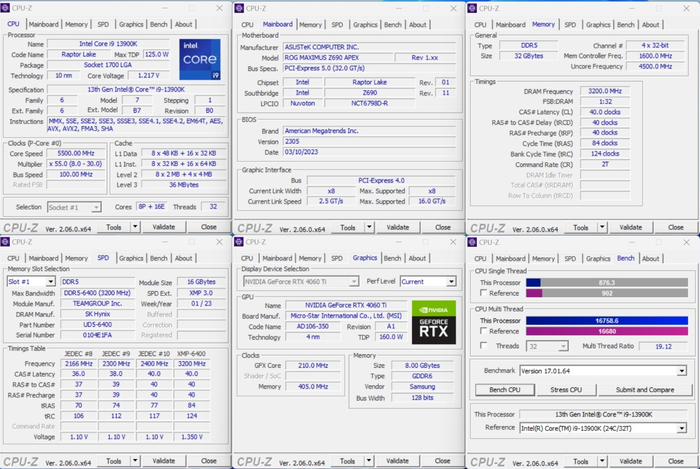Image resolution: width=700 pixels, height=469 pixels.
Task: Click the CPU-Z title icon of the Motherboard window
Action: [x=240, y=9]
